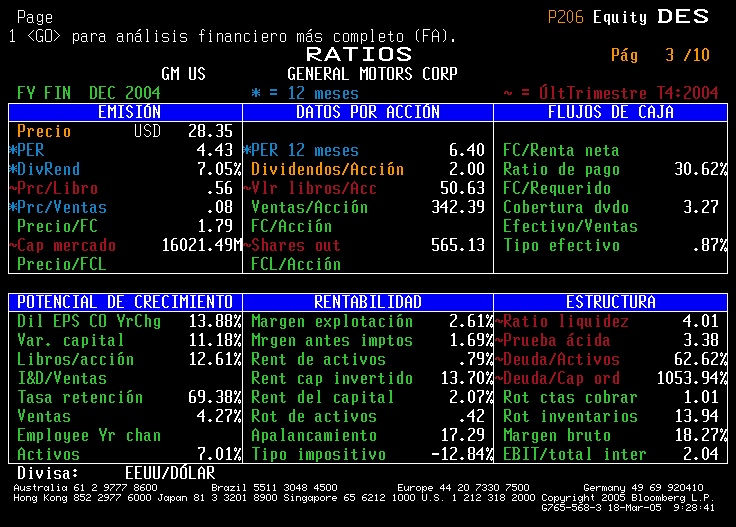Image resolution: width=736 pixels, height=527 pixels.
Task: Select the Deuda/Cap ord value 1053.94%
Action: tap(691, 378)
